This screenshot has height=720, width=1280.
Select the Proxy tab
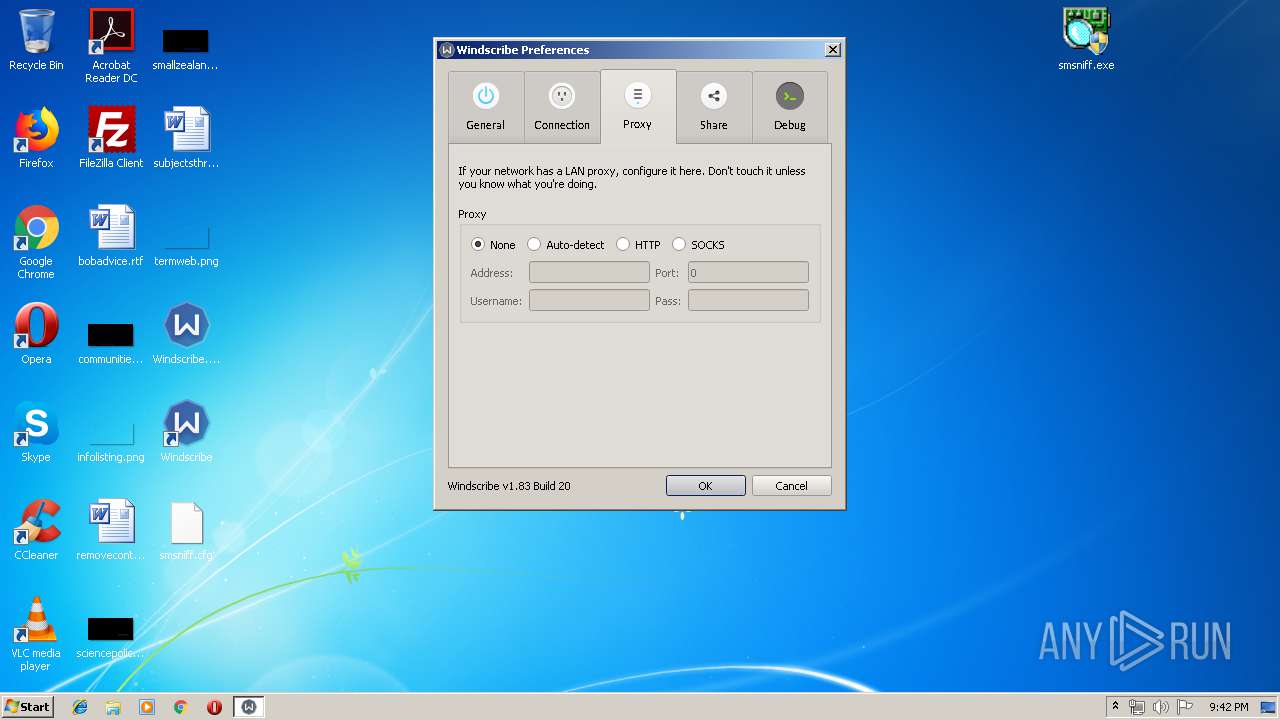point(638,107)
